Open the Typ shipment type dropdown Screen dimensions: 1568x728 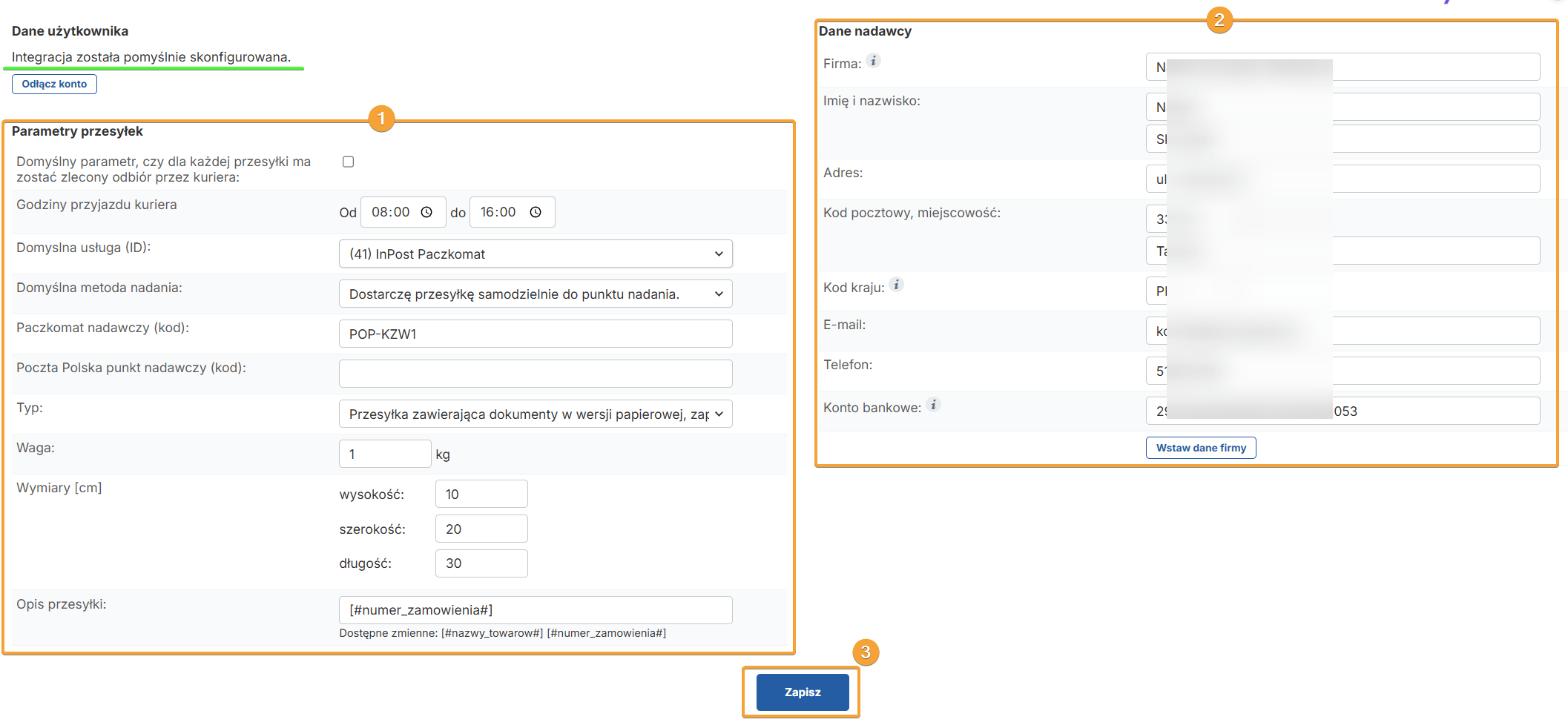pyautogui.click(x=535, y=414)
